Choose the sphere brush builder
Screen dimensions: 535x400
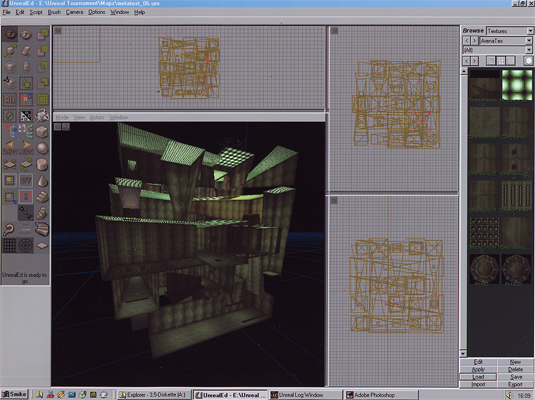(x=42, y=148)
